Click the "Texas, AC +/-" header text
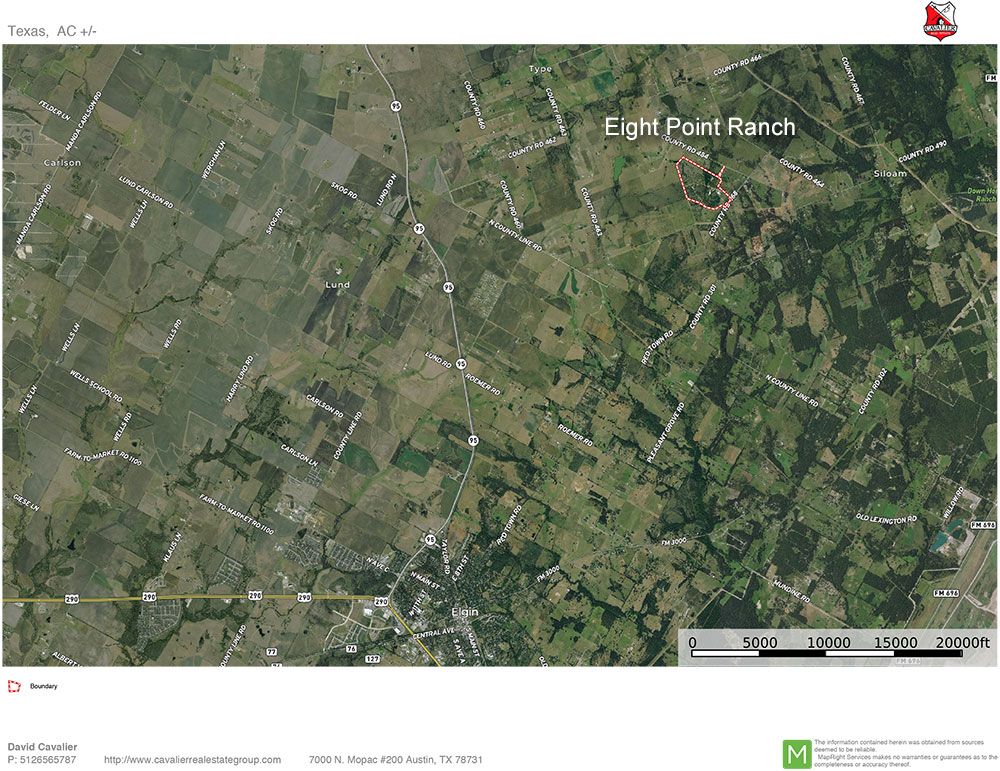The height and width of the screenshot is (771, 1000). tap(52, 31)
